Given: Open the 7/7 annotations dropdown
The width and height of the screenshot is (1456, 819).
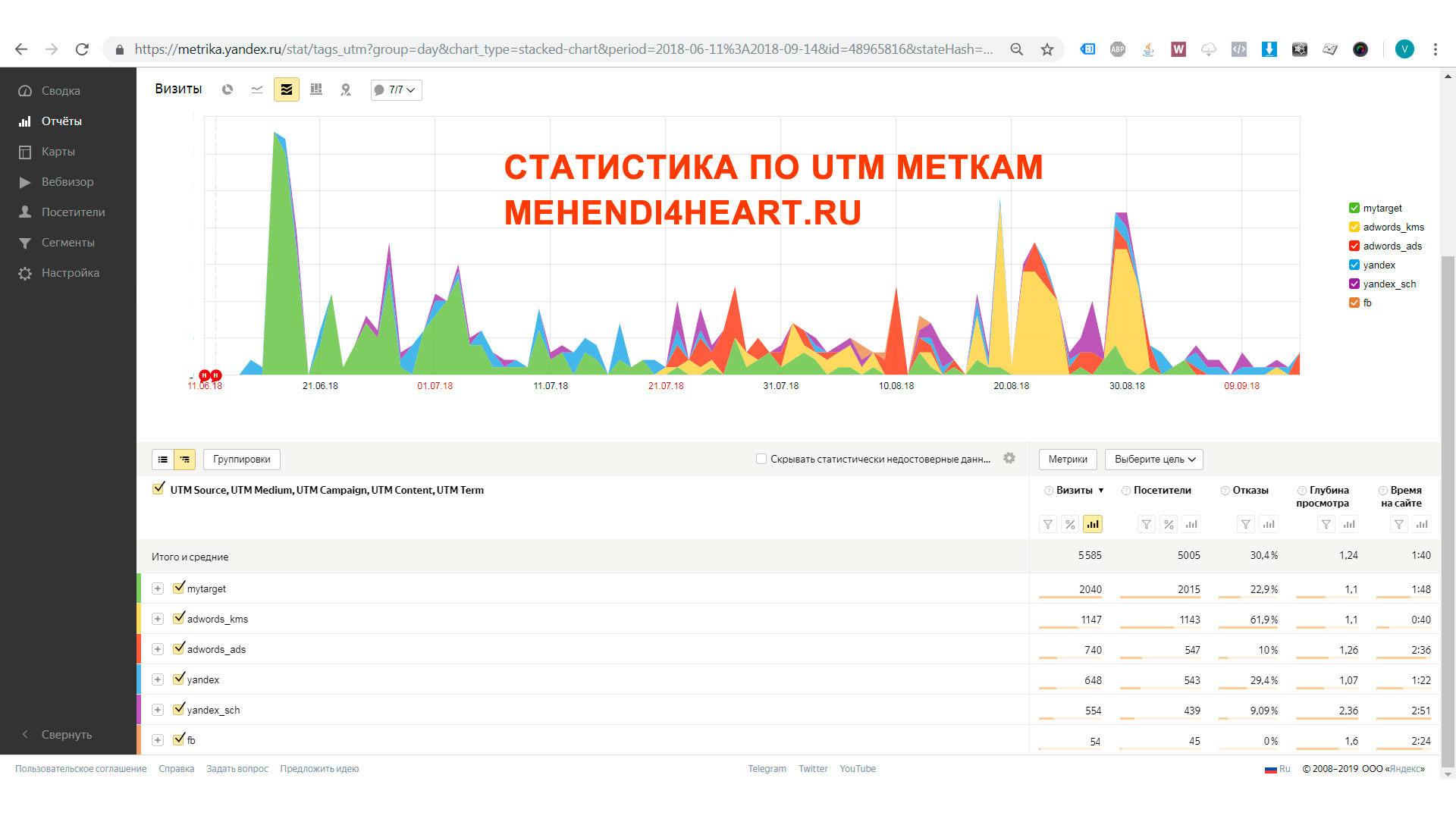Looking at the screenshot, I should pos(396,89).
